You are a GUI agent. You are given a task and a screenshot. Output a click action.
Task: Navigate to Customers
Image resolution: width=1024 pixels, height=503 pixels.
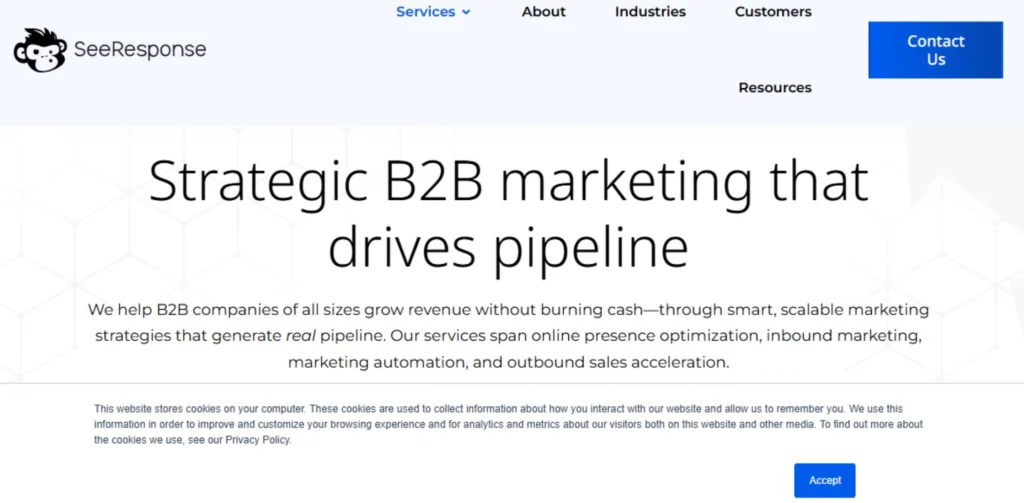773,12
